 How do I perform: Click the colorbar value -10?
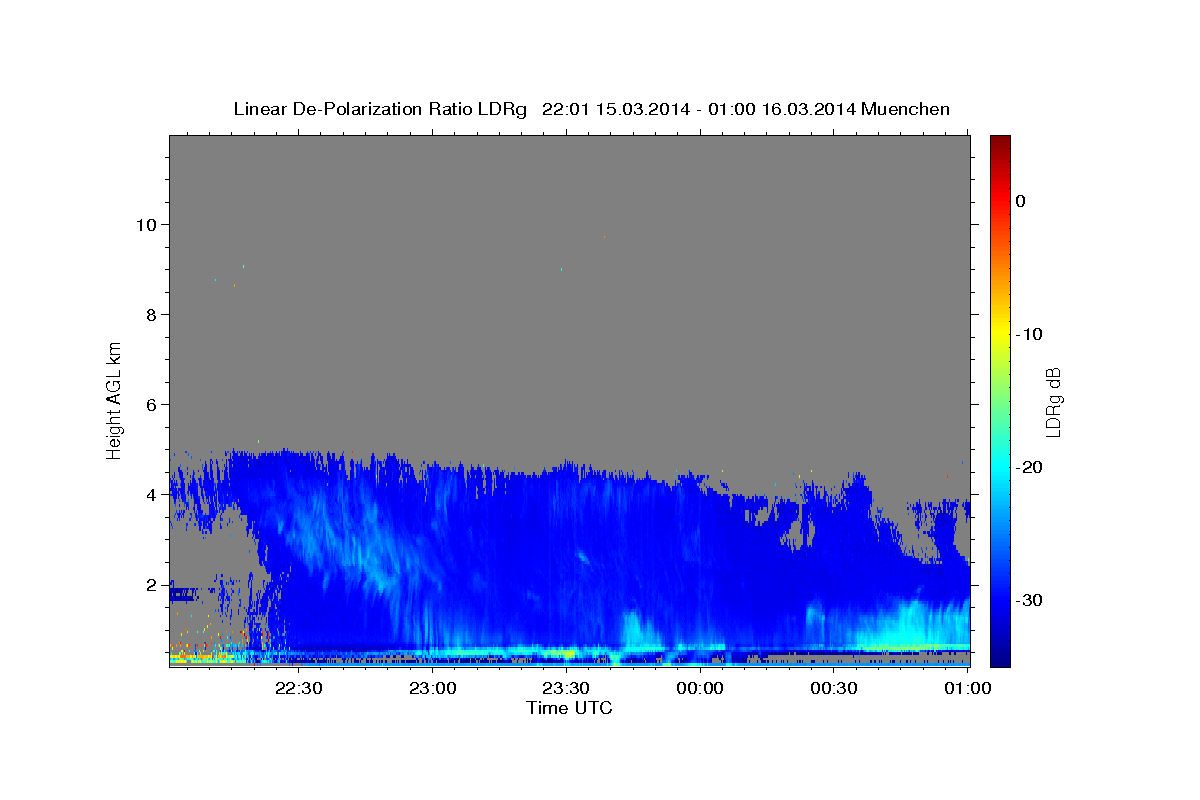pyautogui.click(x=1030, y=334)
